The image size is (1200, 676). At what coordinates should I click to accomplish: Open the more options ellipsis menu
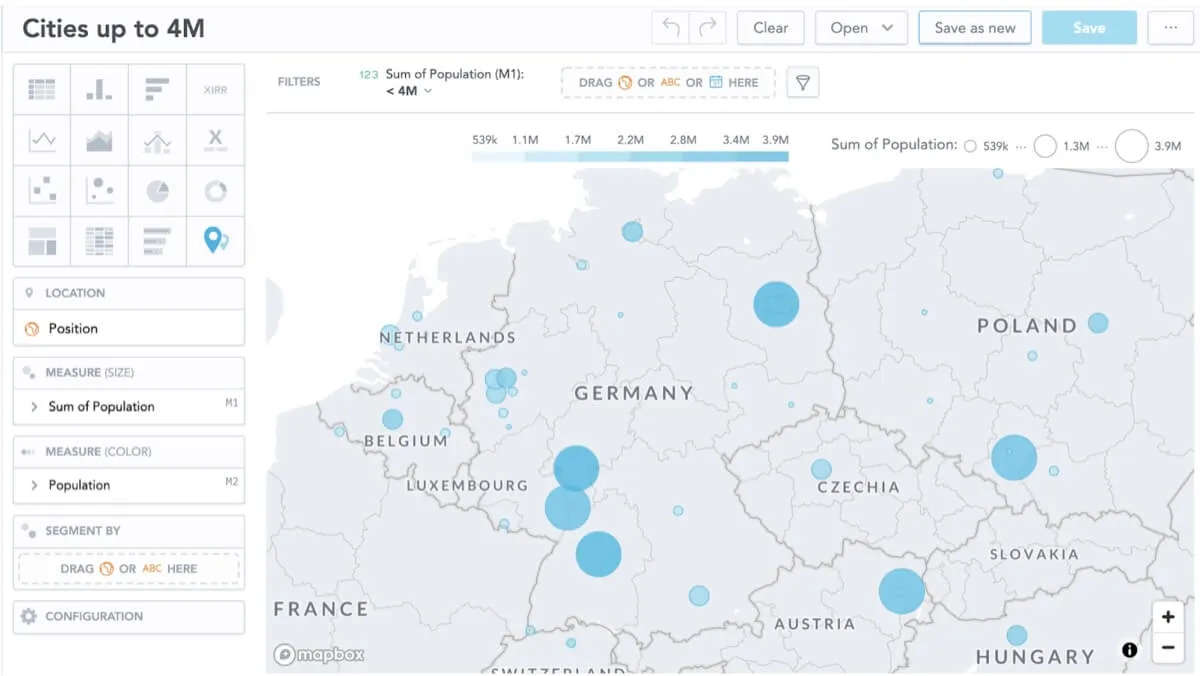1170,27
